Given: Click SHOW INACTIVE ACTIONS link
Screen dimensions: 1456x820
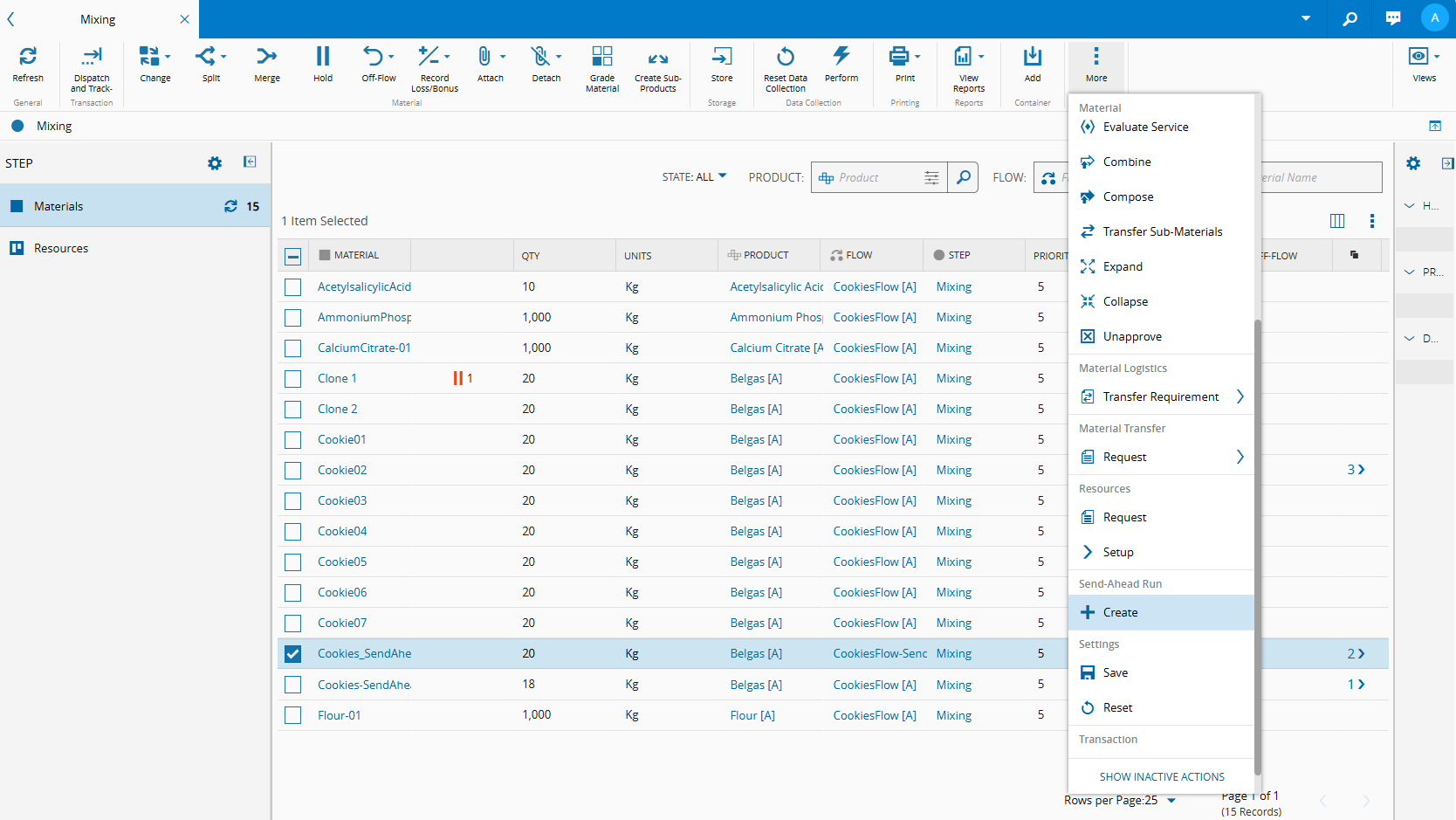Looking at the screenshot, I should (1162, 776).
